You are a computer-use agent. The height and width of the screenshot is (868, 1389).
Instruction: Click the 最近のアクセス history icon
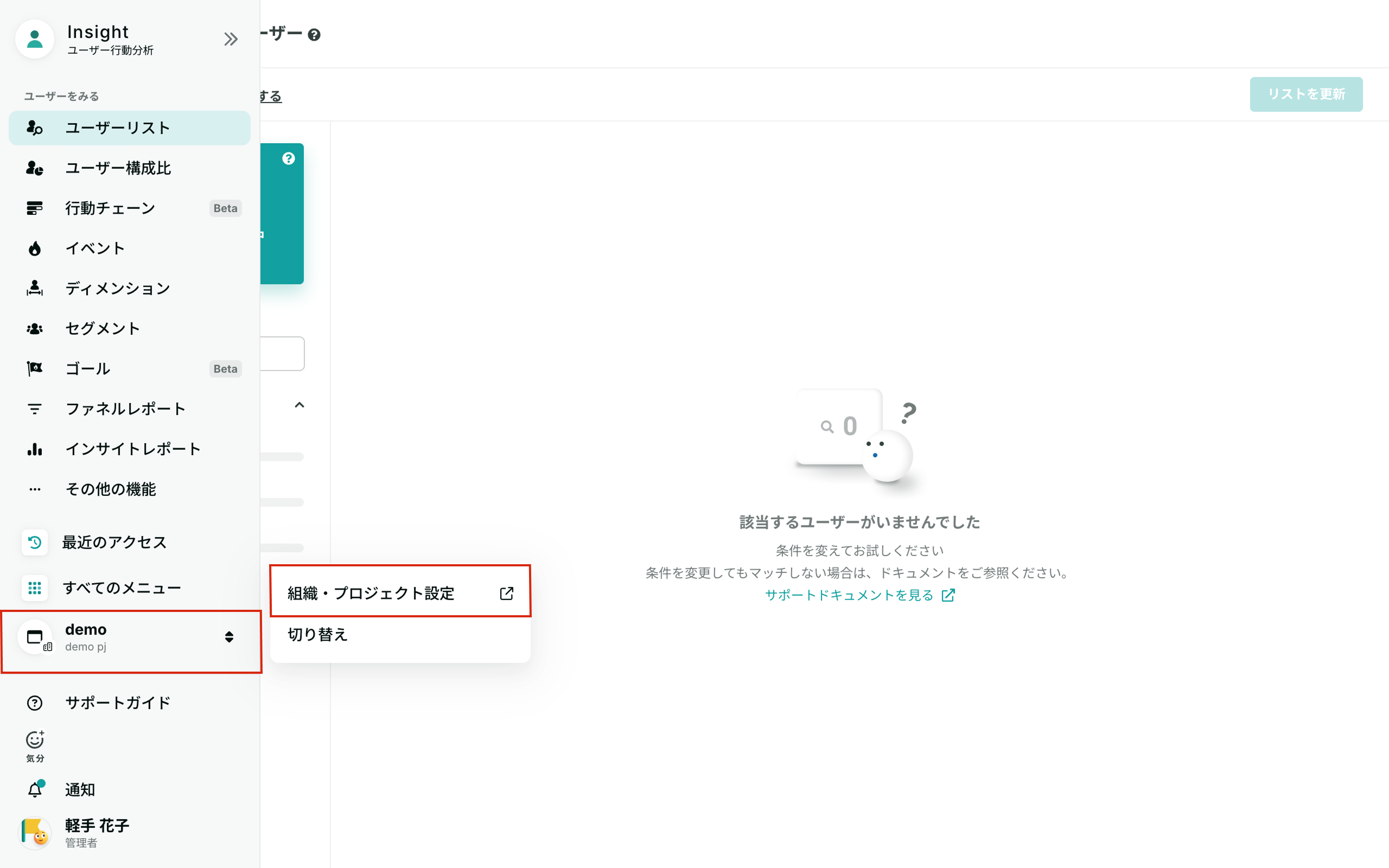(x=34, y=542)
